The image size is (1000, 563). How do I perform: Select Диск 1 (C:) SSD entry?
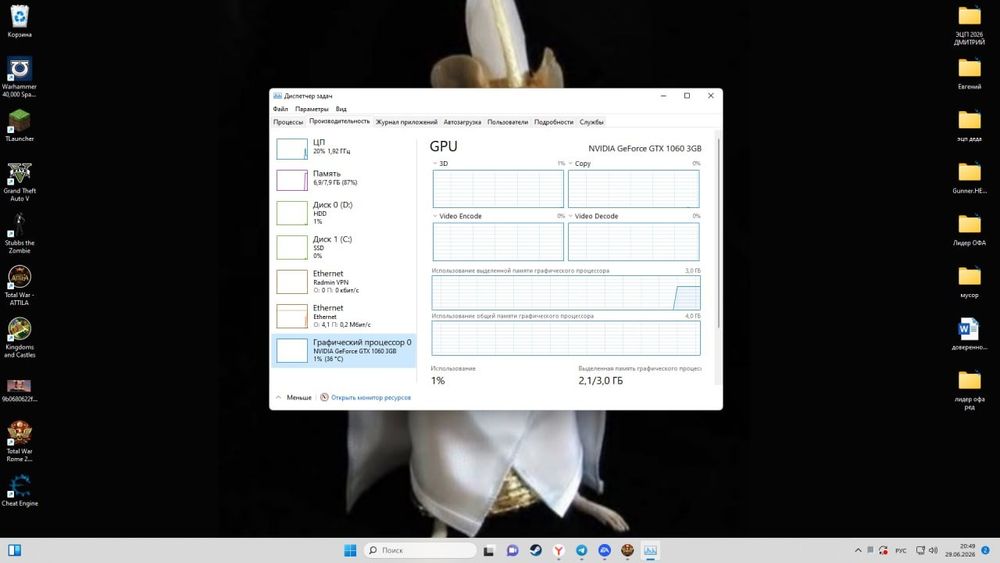pos(344,247)
